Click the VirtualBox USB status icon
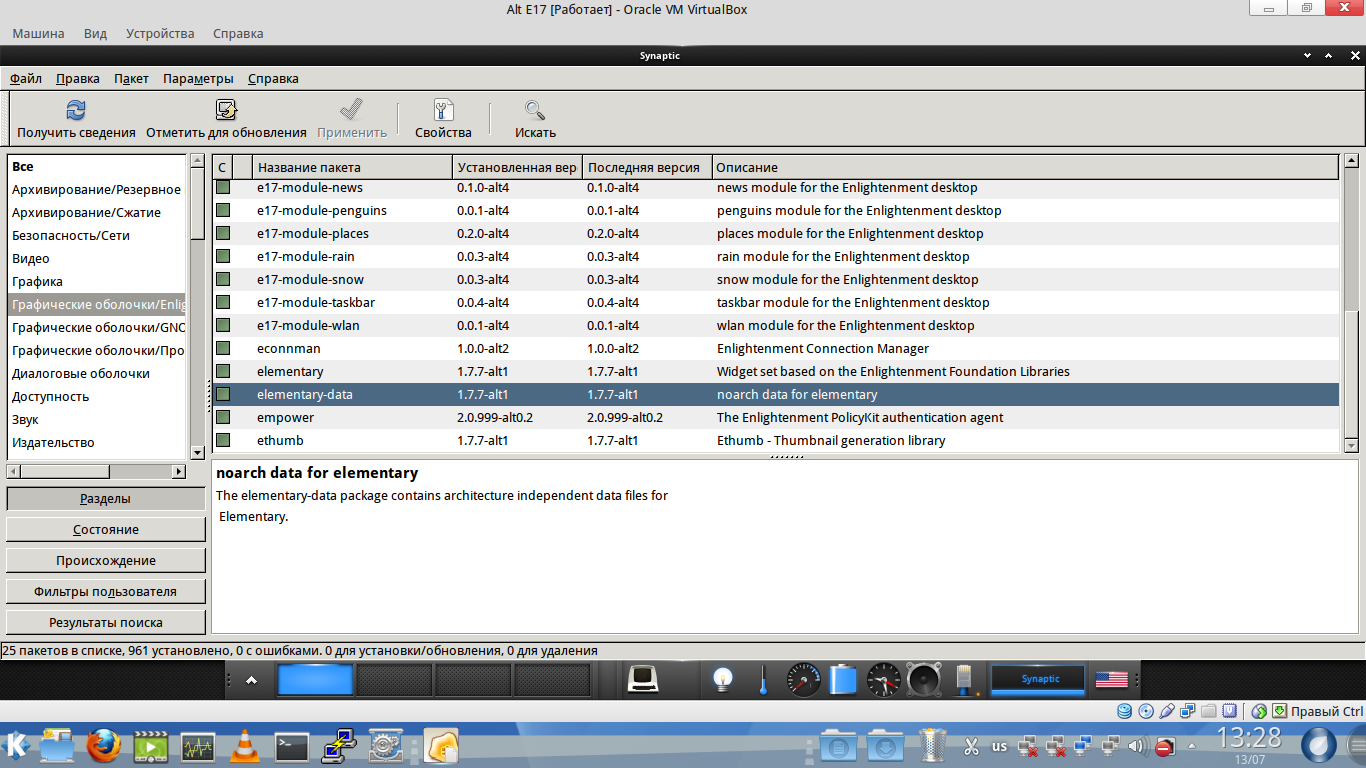1366x768 pixels. [1167, 711]
